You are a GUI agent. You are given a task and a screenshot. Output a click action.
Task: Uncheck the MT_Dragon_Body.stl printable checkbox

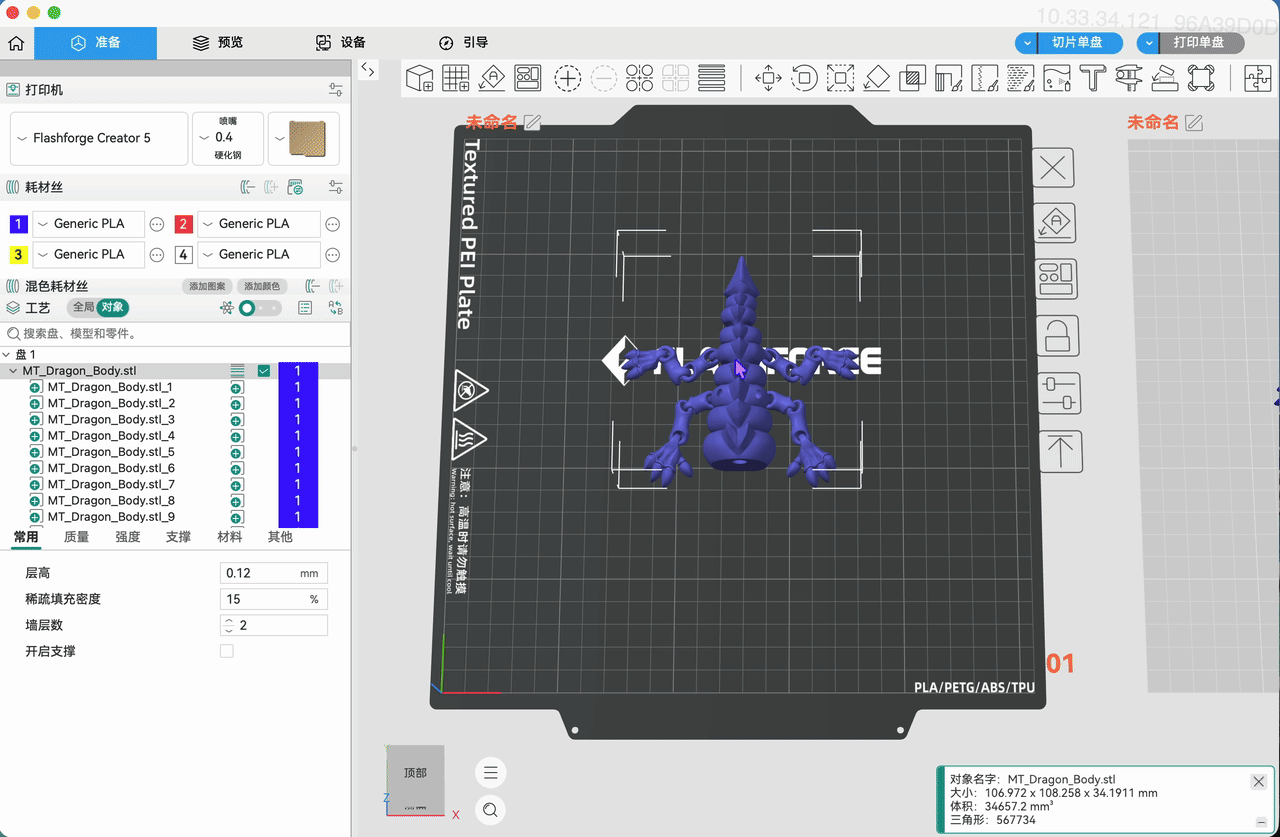(x=264, y=371)
